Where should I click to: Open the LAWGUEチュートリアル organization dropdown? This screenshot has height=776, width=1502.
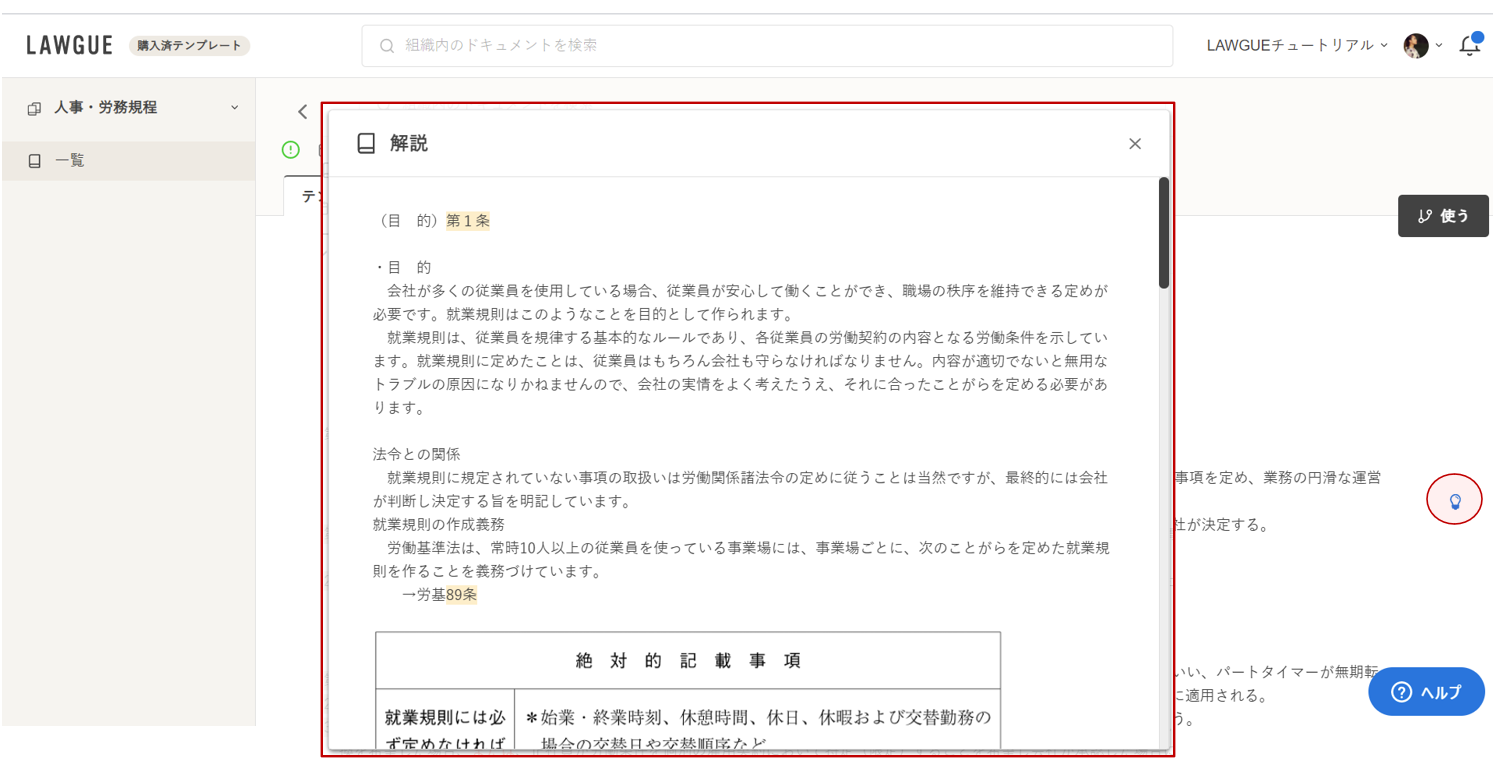1297,45
